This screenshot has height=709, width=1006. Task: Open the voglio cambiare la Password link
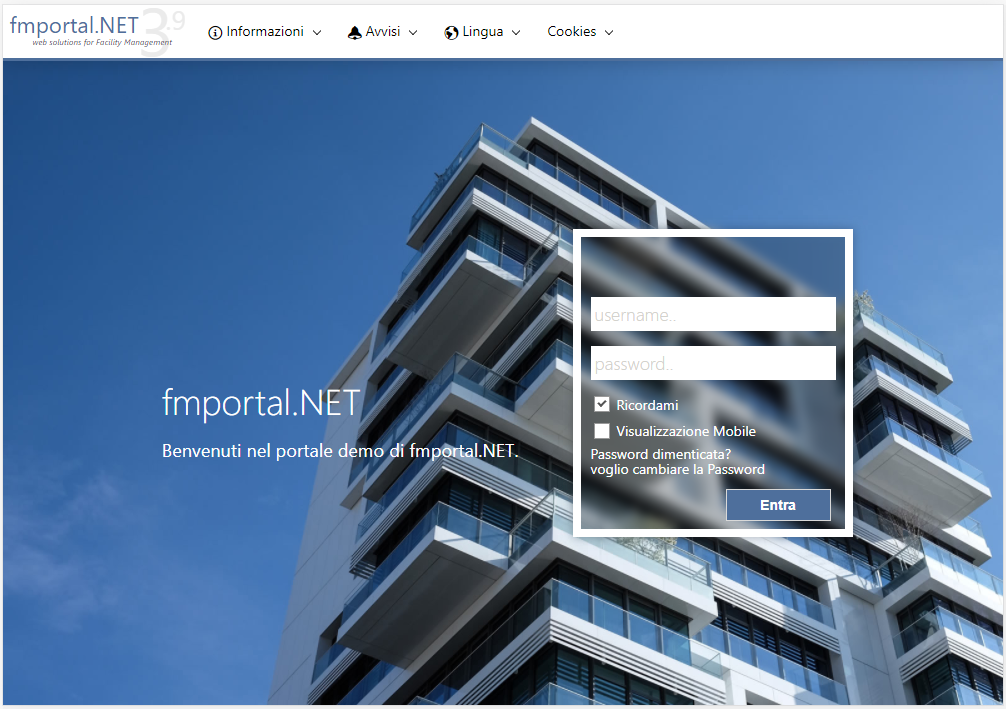[678, 470]
